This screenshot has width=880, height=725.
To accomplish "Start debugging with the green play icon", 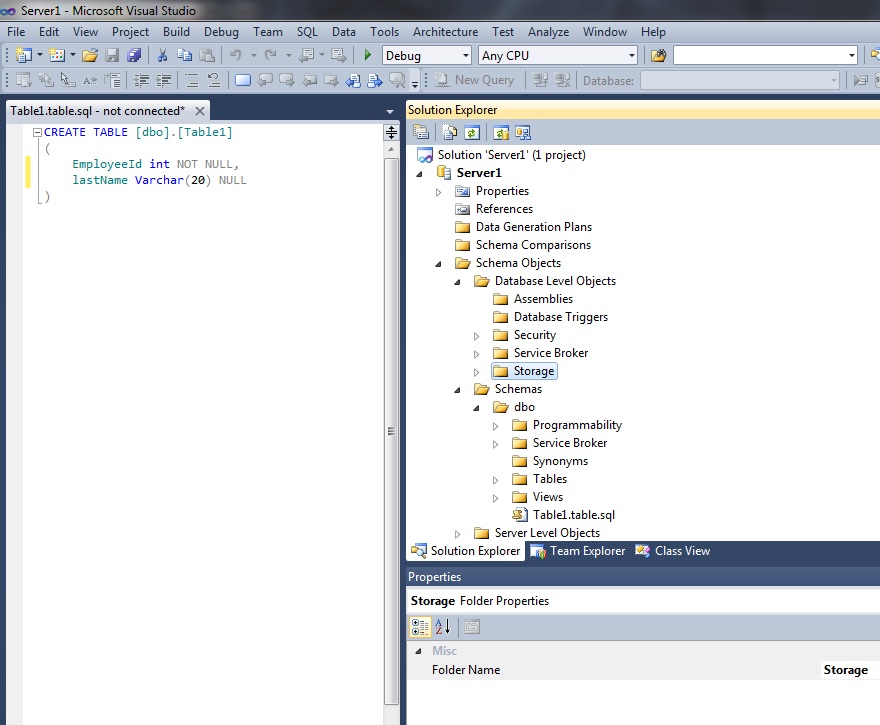I will pyautogui.click(x=368, y=55).
